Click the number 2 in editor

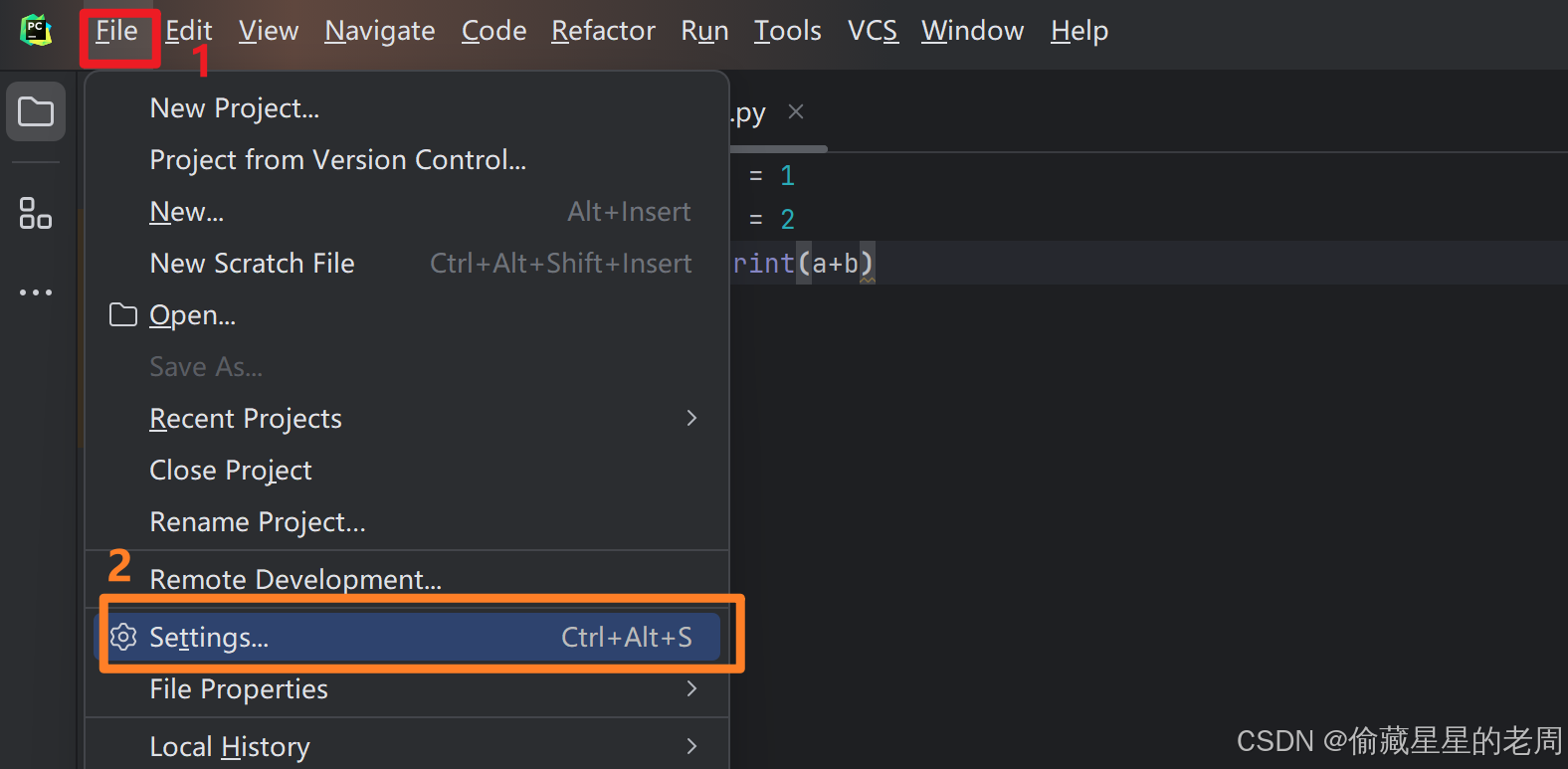787,220
